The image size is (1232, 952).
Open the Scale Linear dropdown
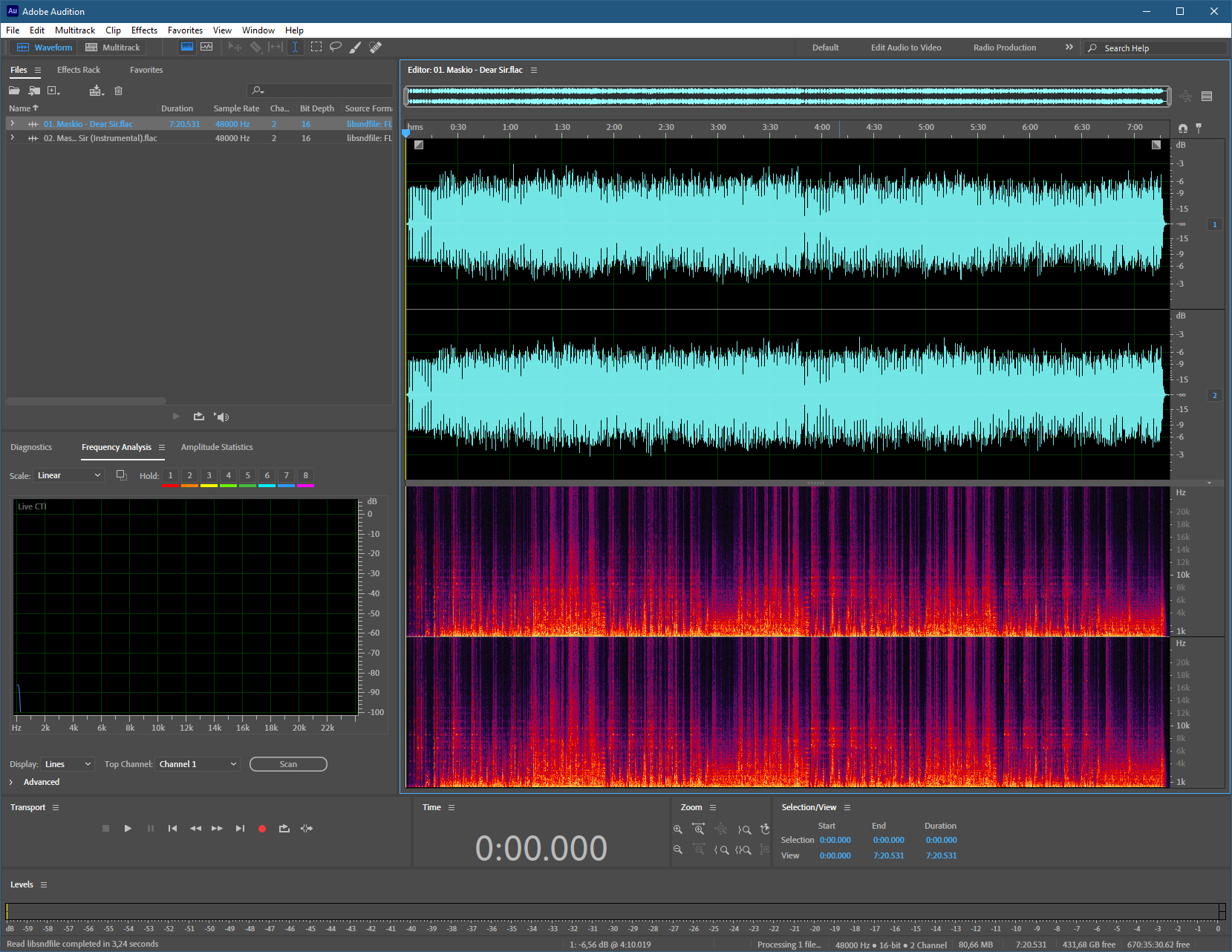tap(69, 475)
